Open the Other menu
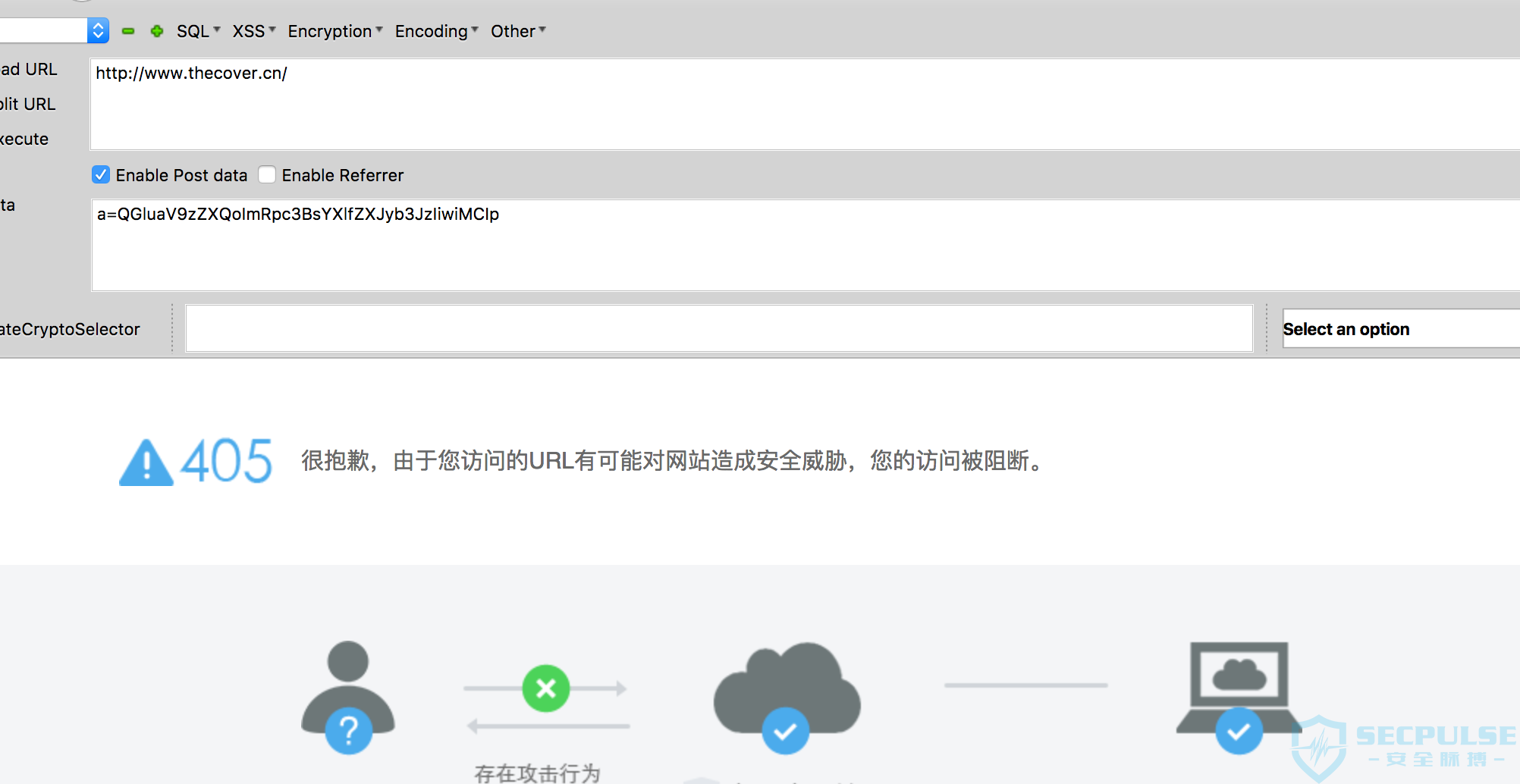 [518, 31]
